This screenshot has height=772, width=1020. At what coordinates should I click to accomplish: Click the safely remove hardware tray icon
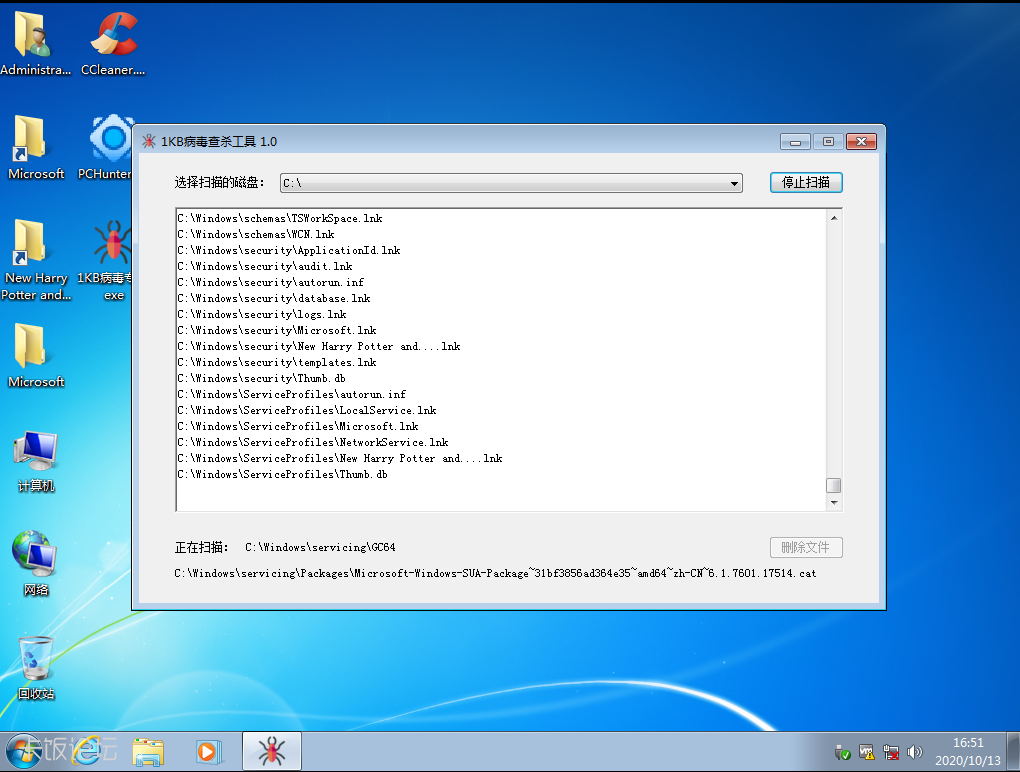(842, 752)
